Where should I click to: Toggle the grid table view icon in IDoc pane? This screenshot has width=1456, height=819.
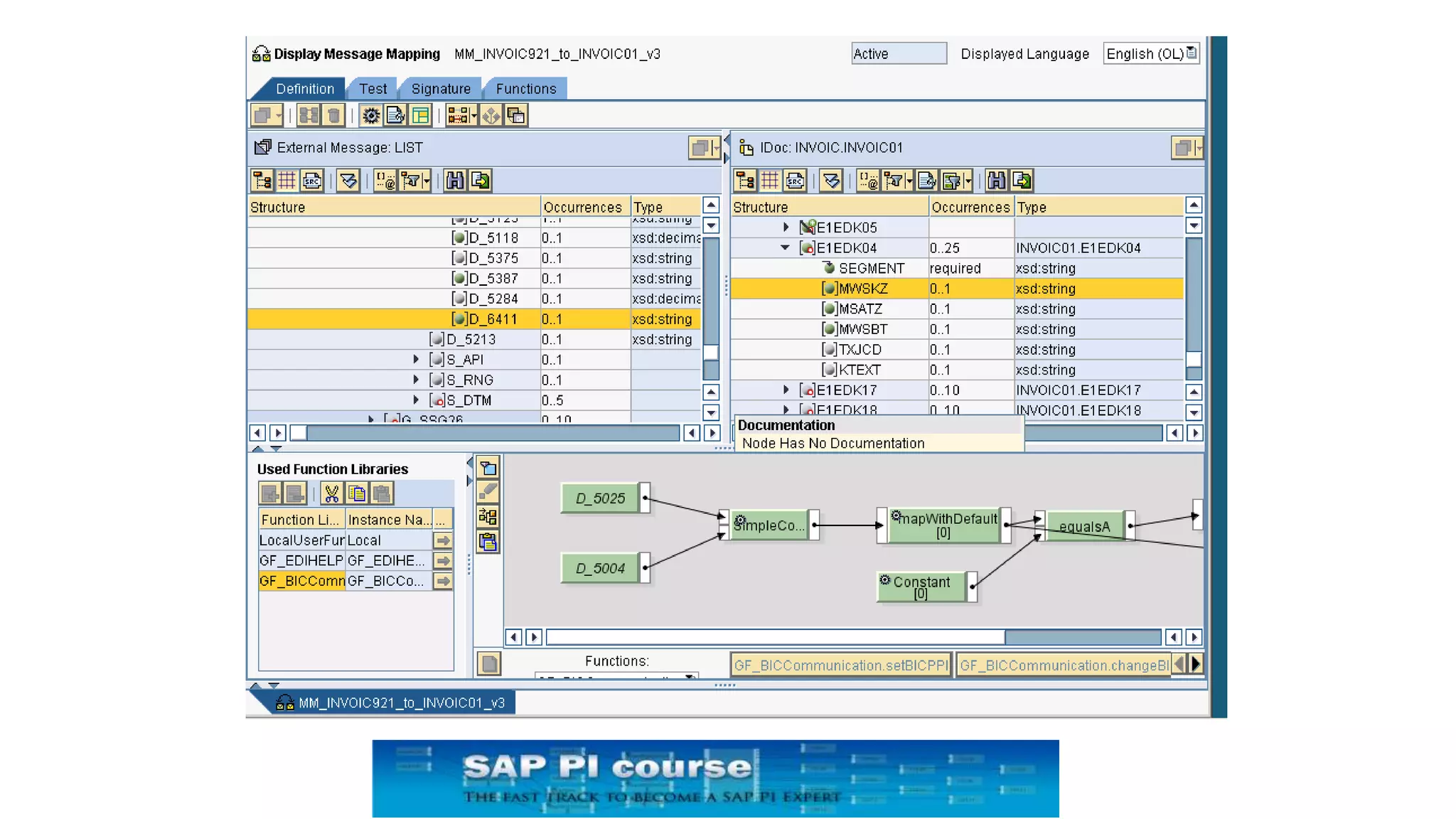pyautogui.click(x=770, y=181)
